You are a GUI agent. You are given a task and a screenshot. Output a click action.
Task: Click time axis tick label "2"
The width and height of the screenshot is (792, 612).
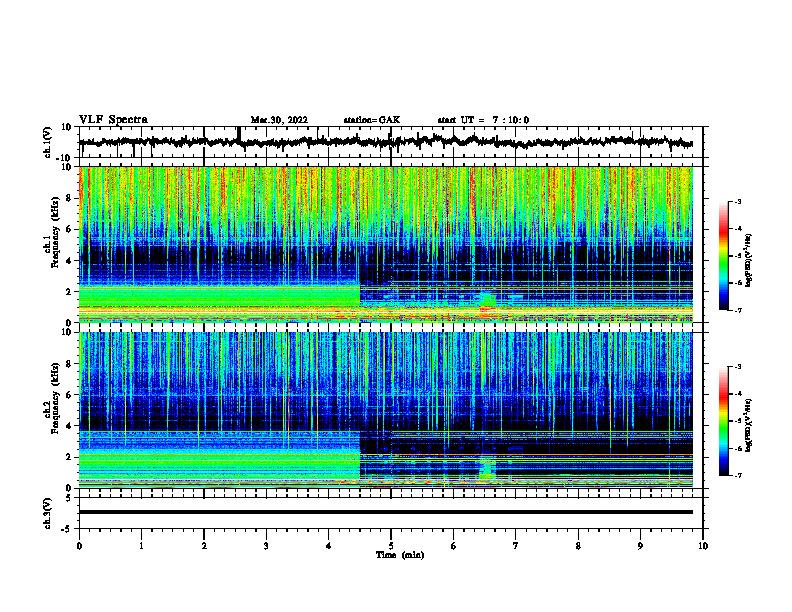[x=204, y=546]
